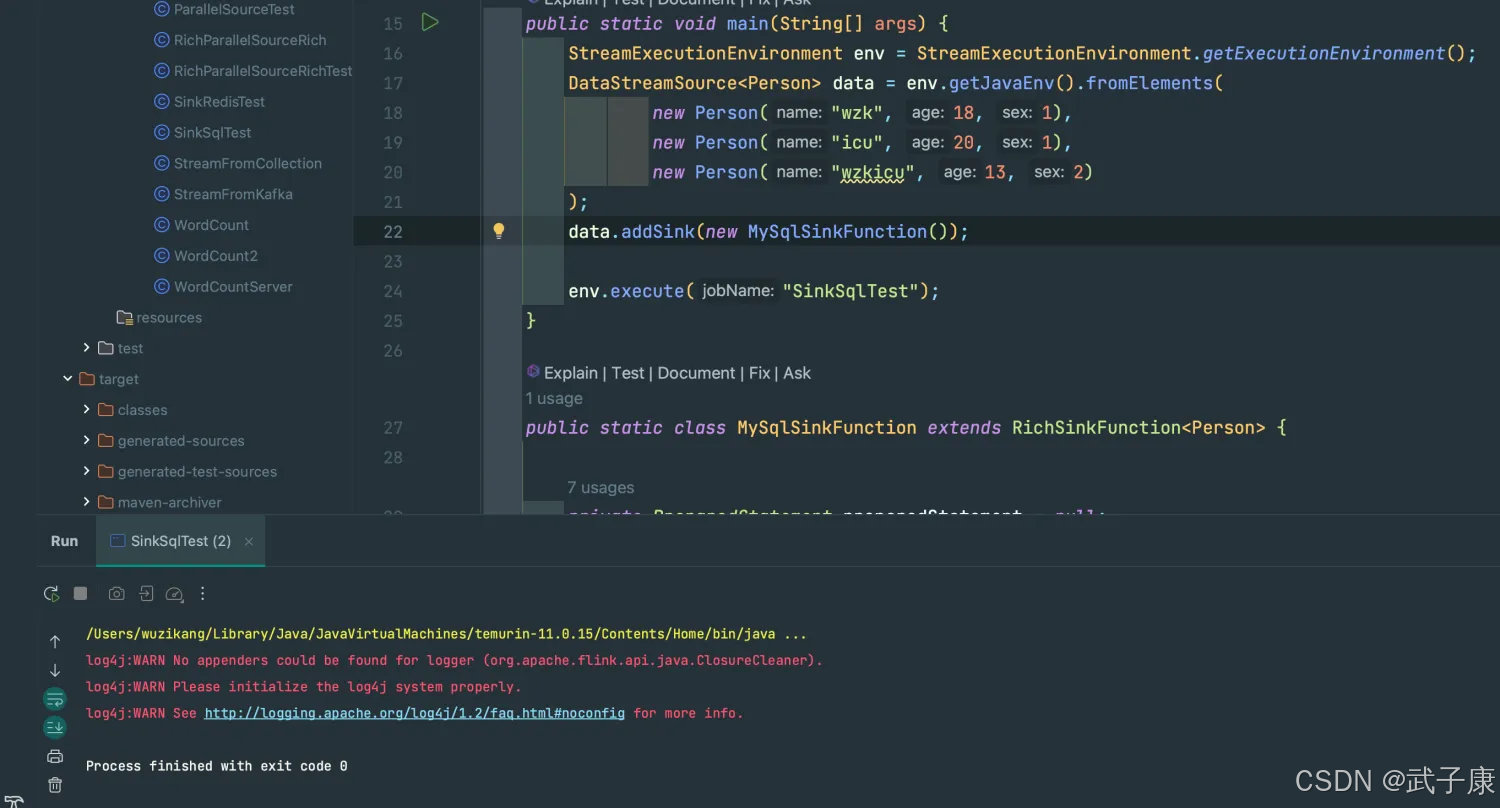Toggle scroll to end of console
The height and width of the screenshot is (808, 1500).
(x=55, y=727)
